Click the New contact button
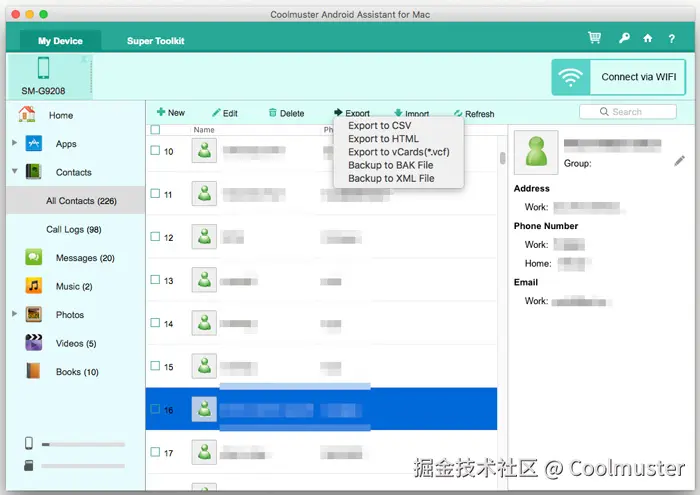 pyautogui.click(x=171, y=112)
